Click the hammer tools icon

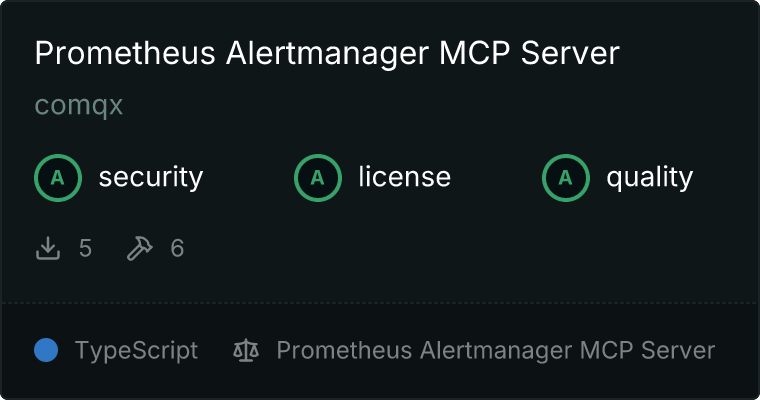pyautogui.click(x=140, y=248)
